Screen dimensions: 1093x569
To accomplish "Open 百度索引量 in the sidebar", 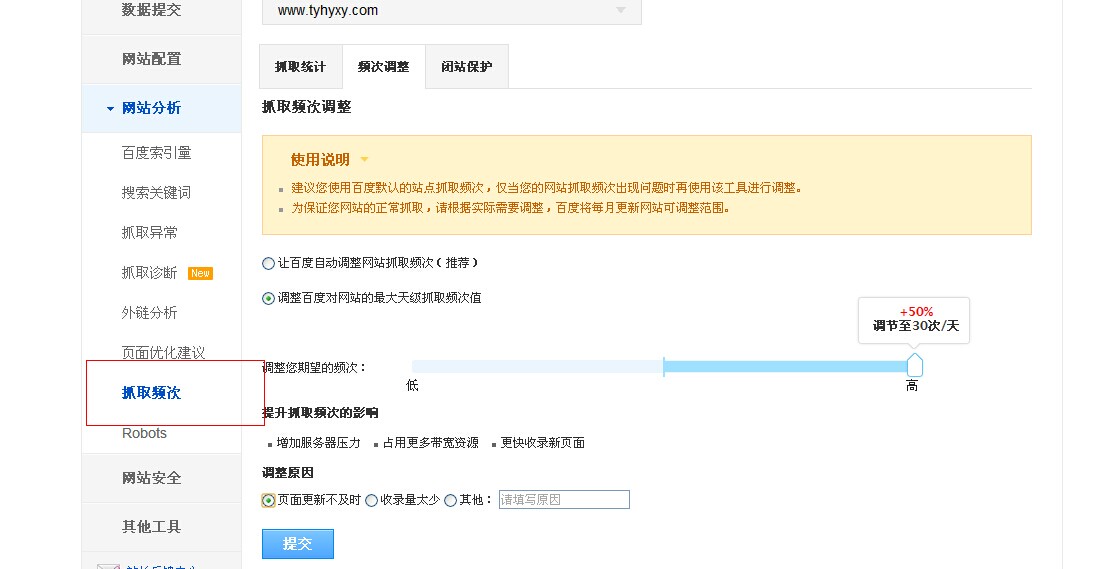I will coord(156,153).
